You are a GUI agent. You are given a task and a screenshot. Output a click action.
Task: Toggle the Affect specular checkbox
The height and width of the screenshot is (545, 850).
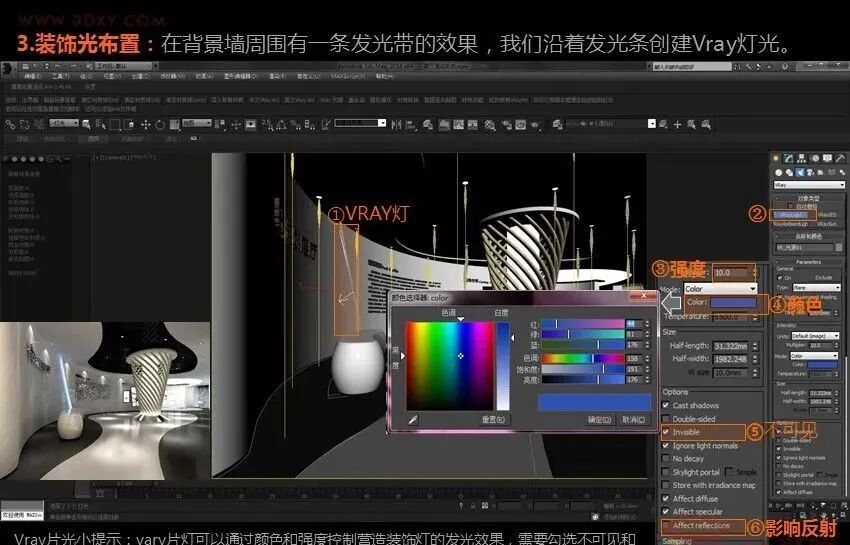pyautogui.click(x=666, y=511)
